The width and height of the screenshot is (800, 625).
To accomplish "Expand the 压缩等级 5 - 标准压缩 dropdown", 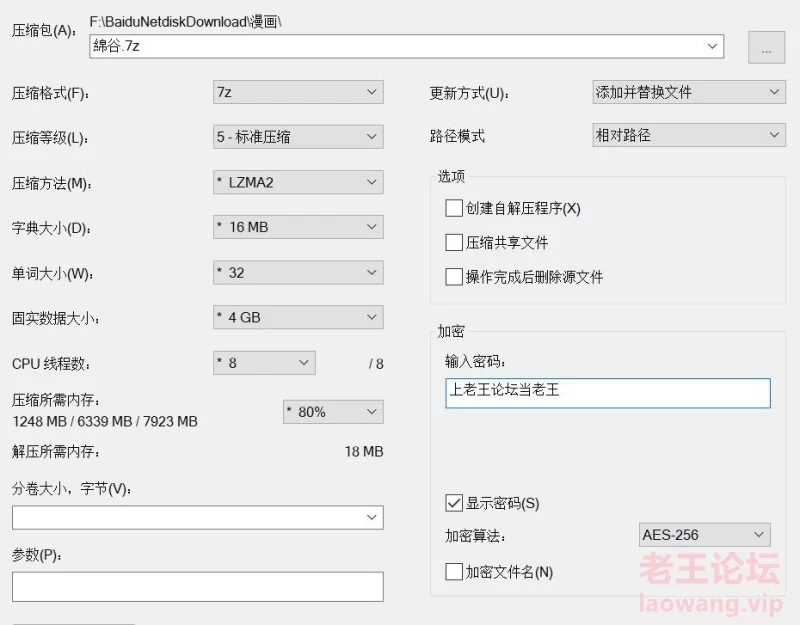I will (x=298, y=137).
